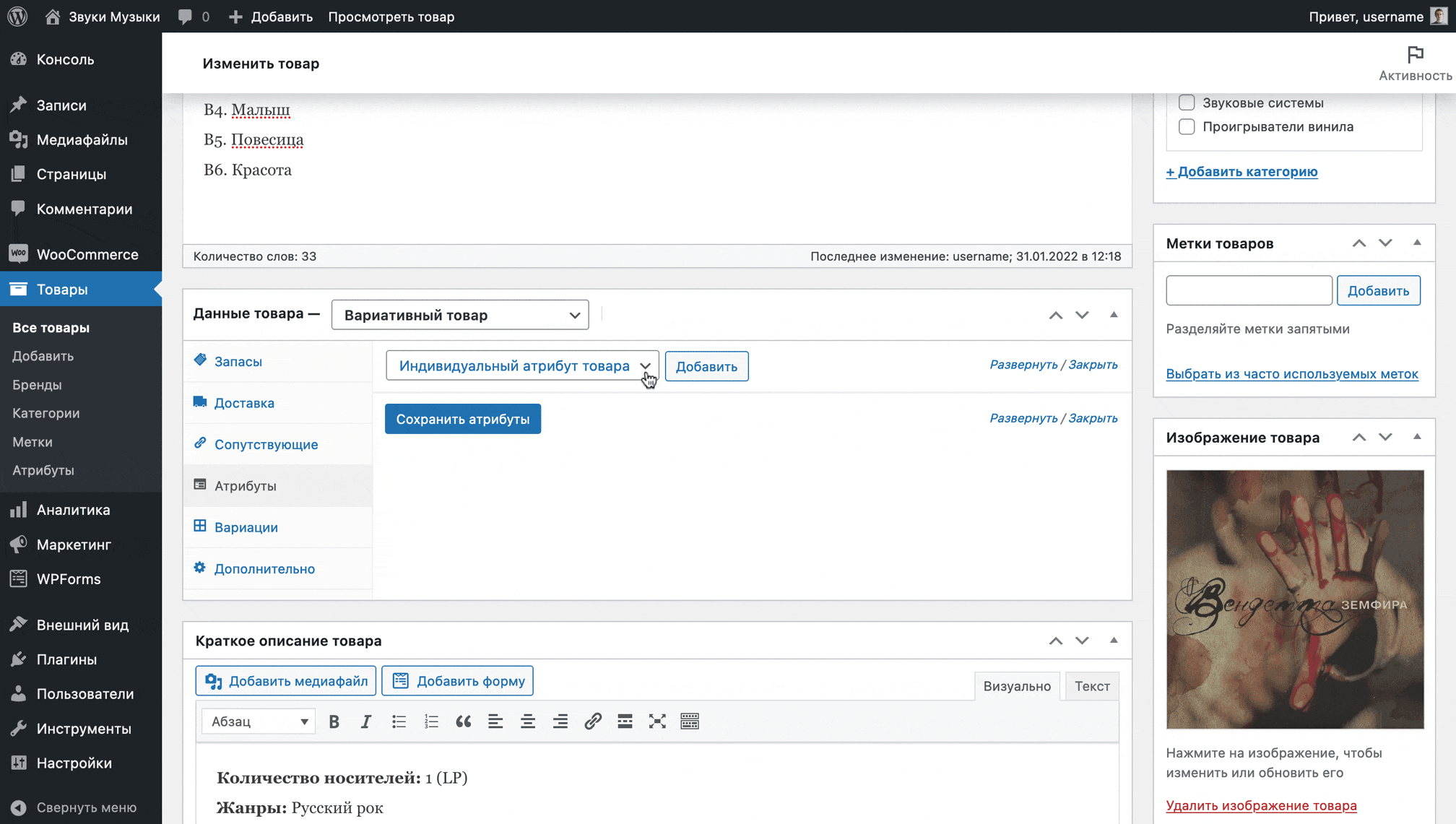Check the Звуковые системы category

coord(1187,103)
